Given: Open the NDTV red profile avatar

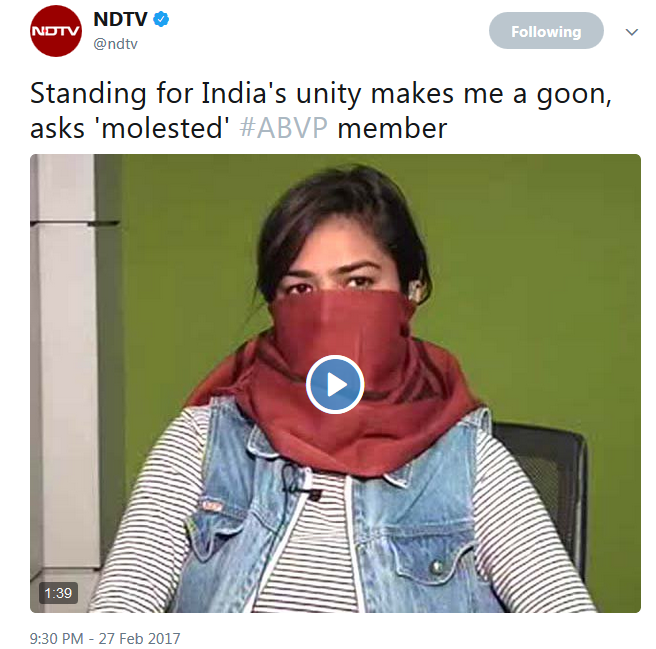Looking at the screenshot, I should click(x=56, y=31).
